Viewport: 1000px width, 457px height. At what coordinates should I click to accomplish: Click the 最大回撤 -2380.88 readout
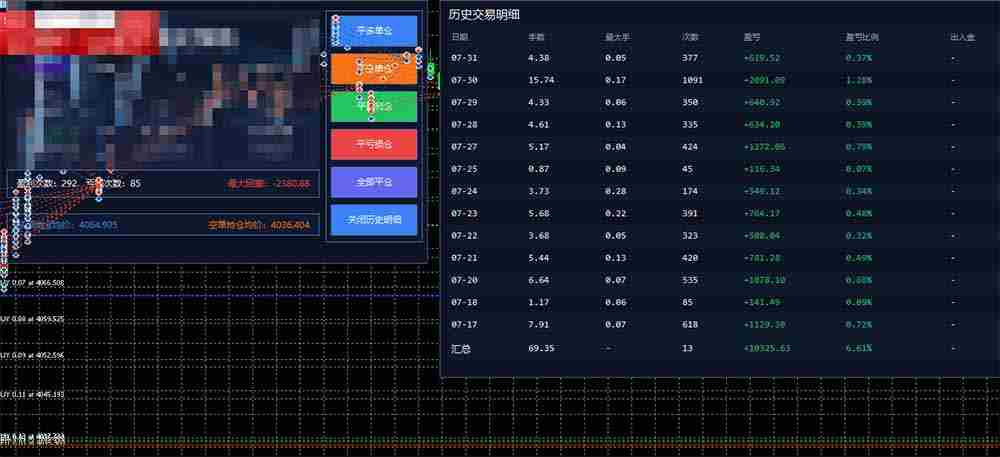[268, 184]
